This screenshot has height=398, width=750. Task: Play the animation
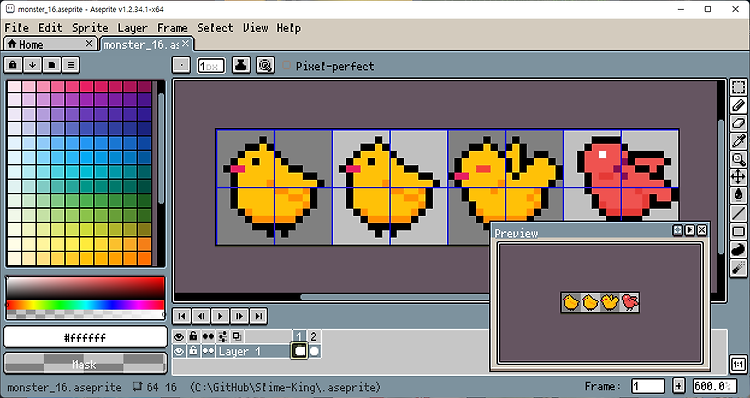point(220,316)
